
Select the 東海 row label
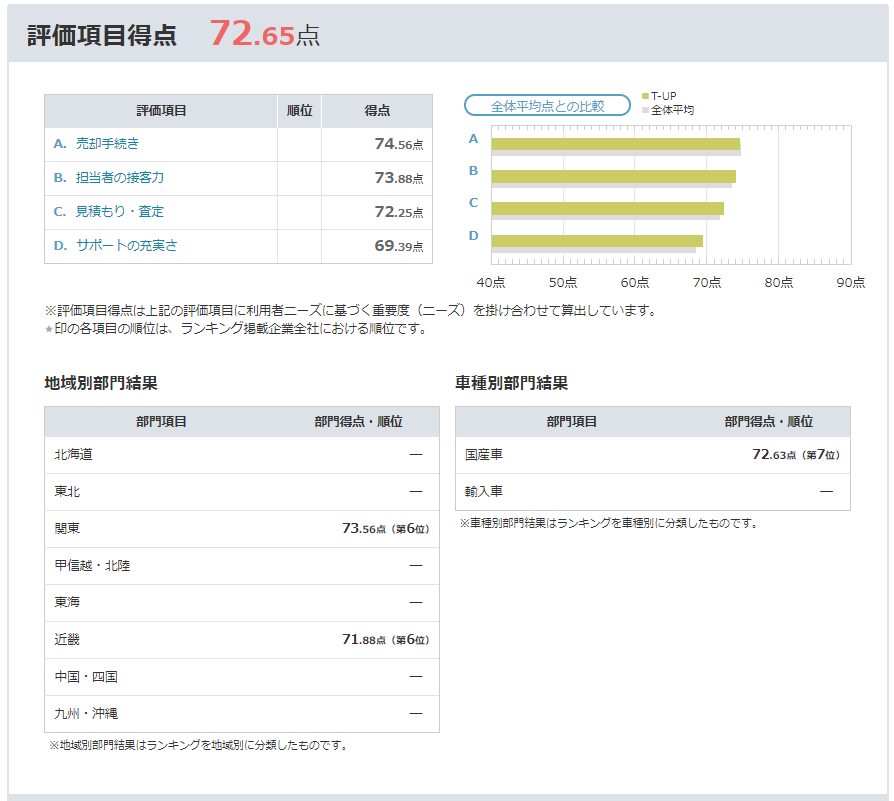pos(67,602)
